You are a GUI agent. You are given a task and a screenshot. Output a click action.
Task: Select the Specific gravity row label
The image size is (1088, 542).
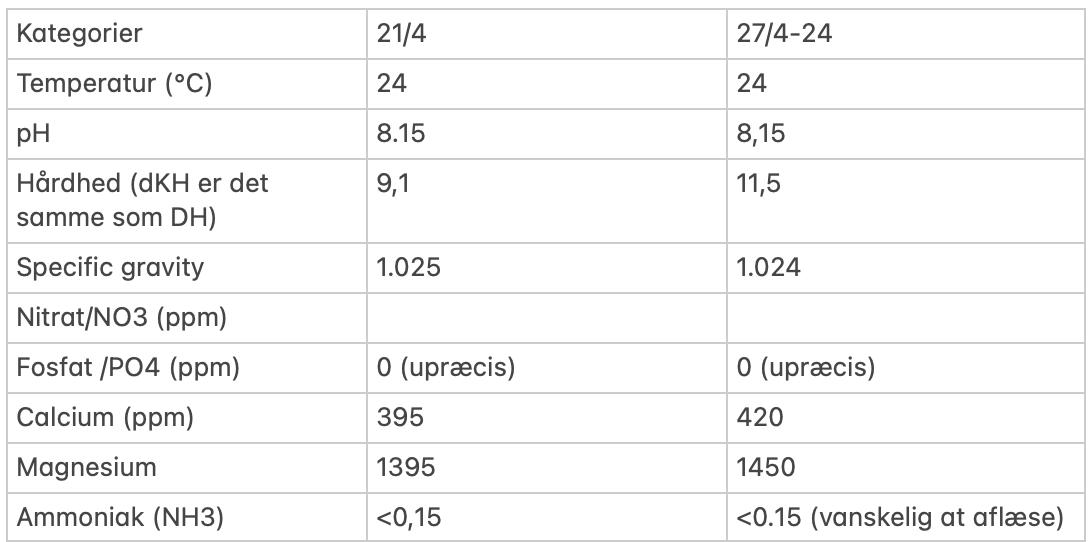tap(111, 267)
